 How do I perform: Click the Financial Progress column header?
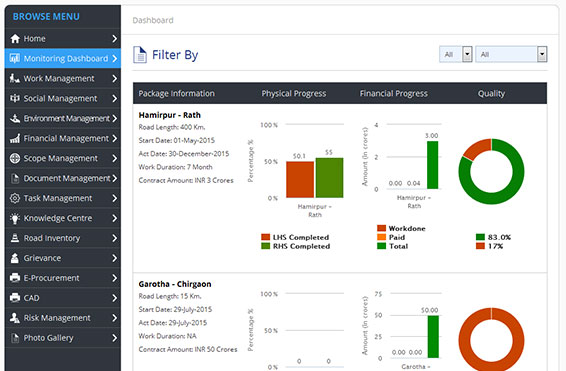pos(393,93)
